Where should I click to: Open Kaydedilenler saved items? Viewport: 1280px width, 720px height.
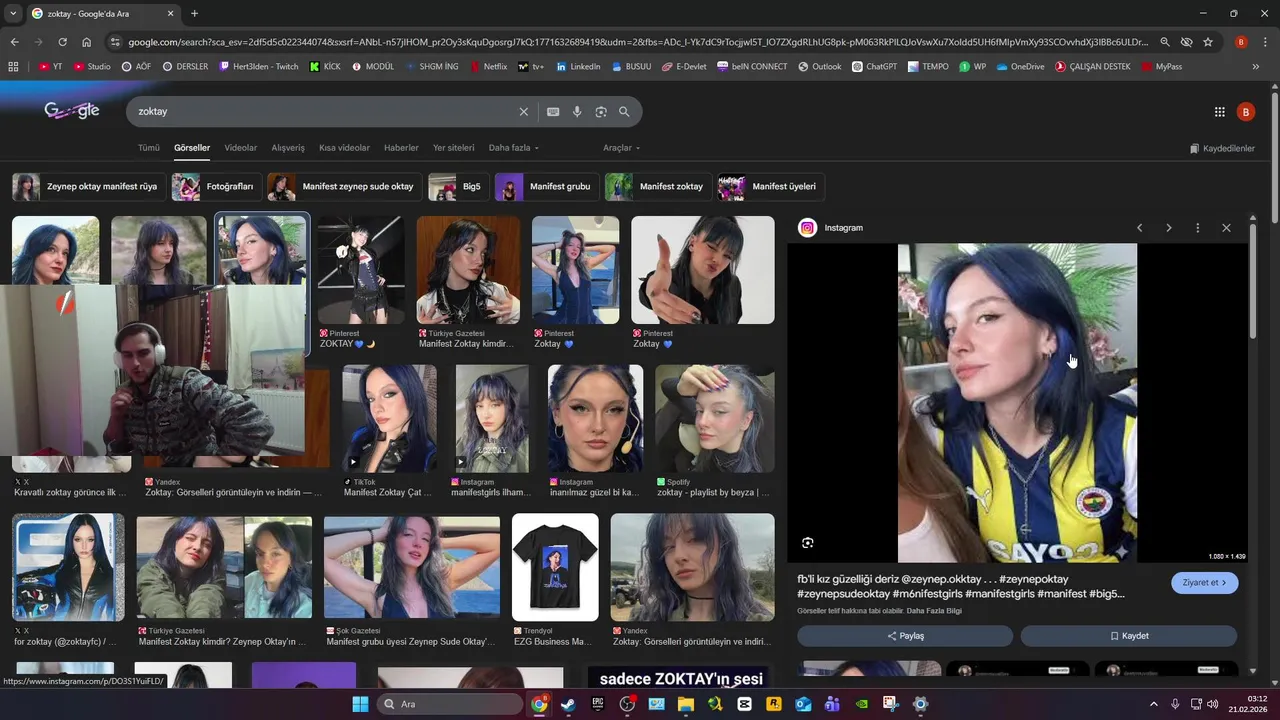pos(1222,148)
